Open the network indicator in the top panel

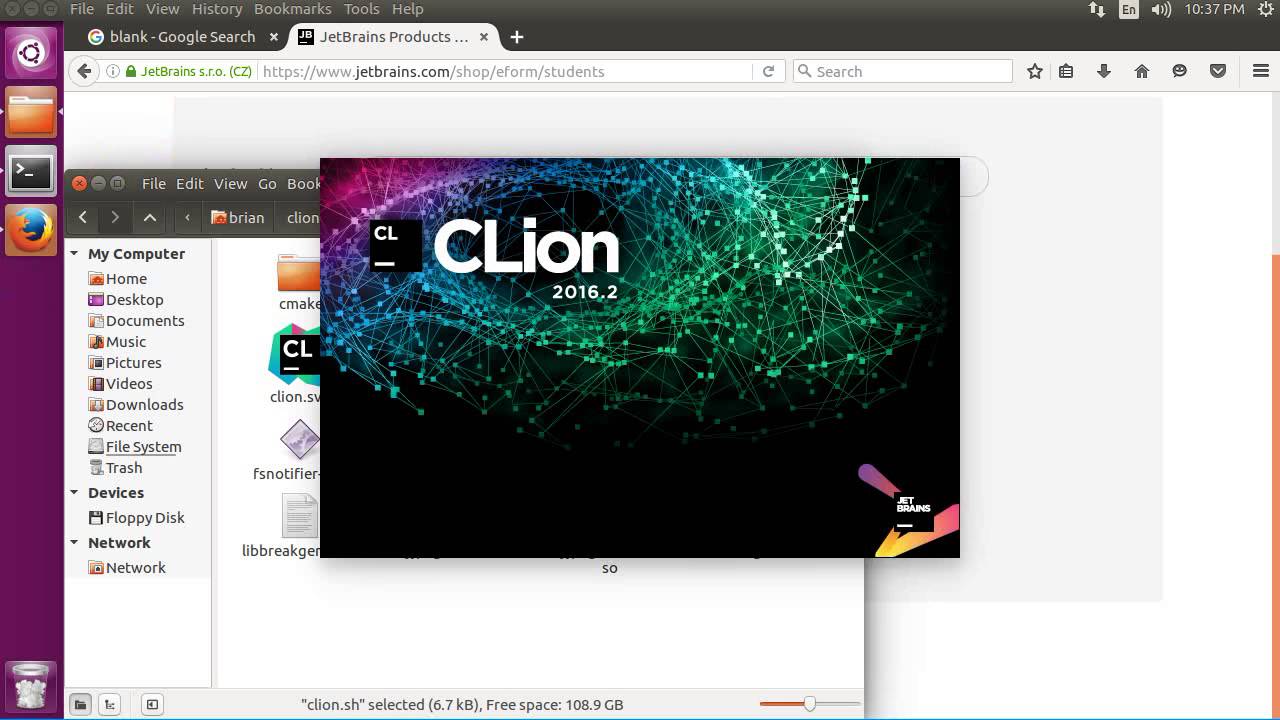pos(1097,9)
